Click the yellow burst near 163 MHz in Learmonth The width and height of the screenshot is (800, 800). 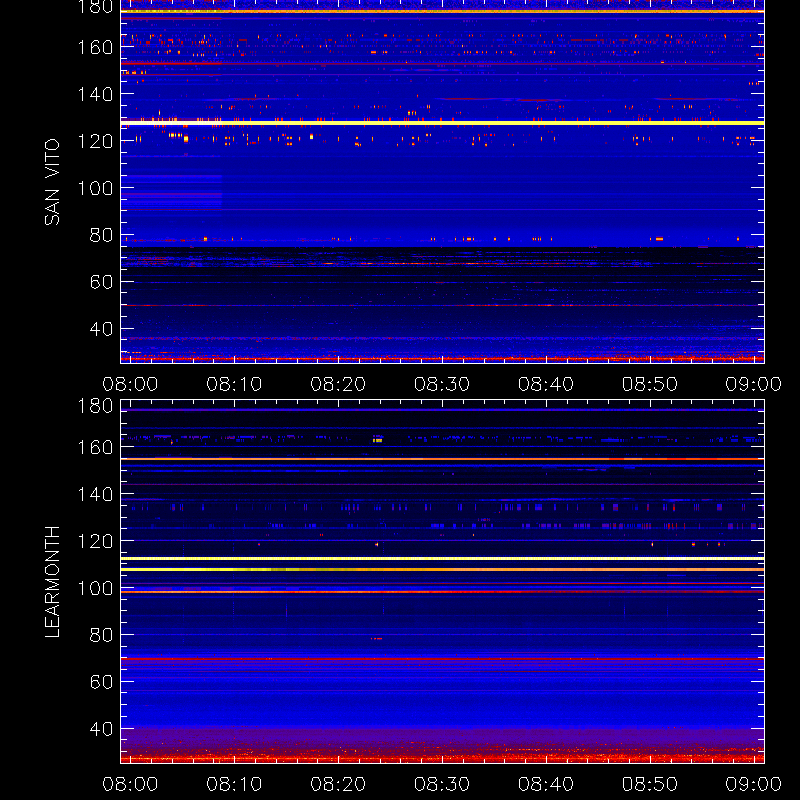coord(378,439)
